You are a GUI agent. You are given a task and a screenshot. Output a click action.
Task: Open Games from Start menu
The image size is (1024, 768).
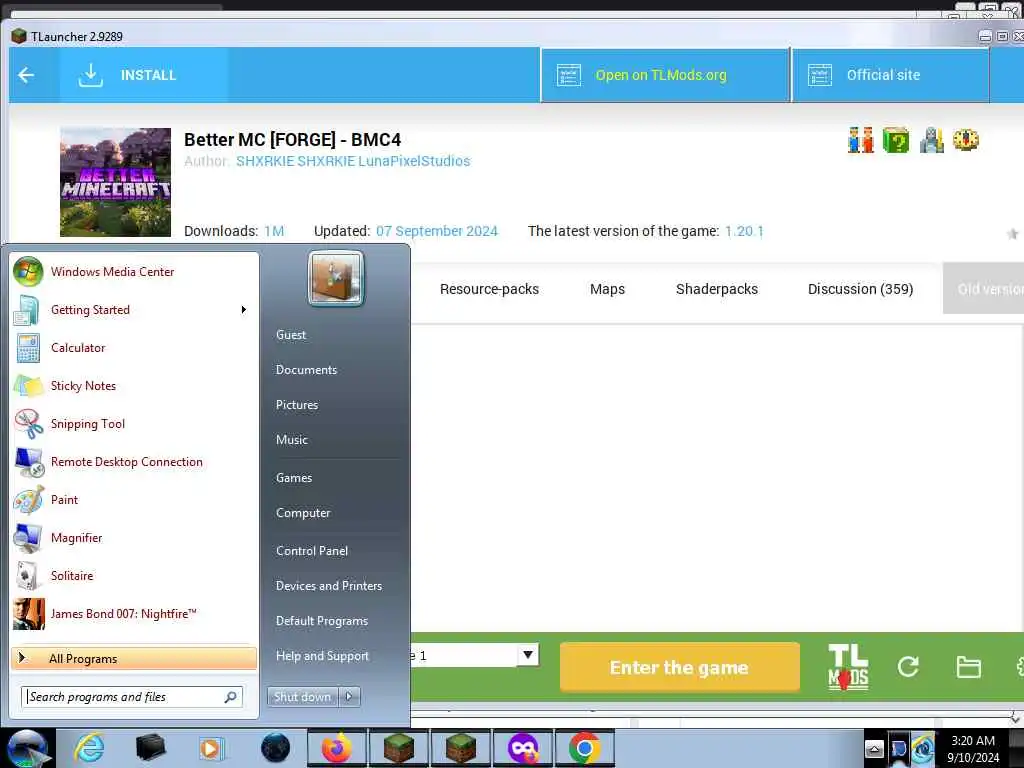pos(294,477)
